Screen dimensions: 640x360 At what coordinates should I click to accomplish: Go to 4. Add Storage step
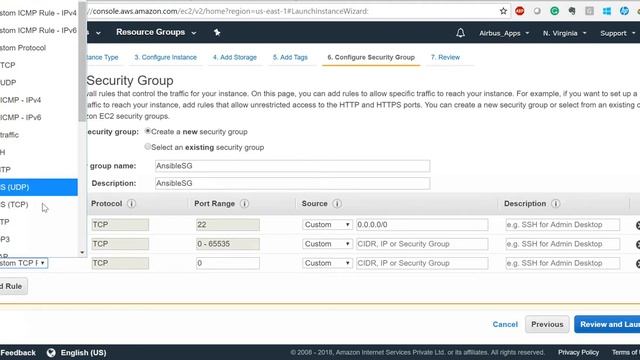pos(235,57)
